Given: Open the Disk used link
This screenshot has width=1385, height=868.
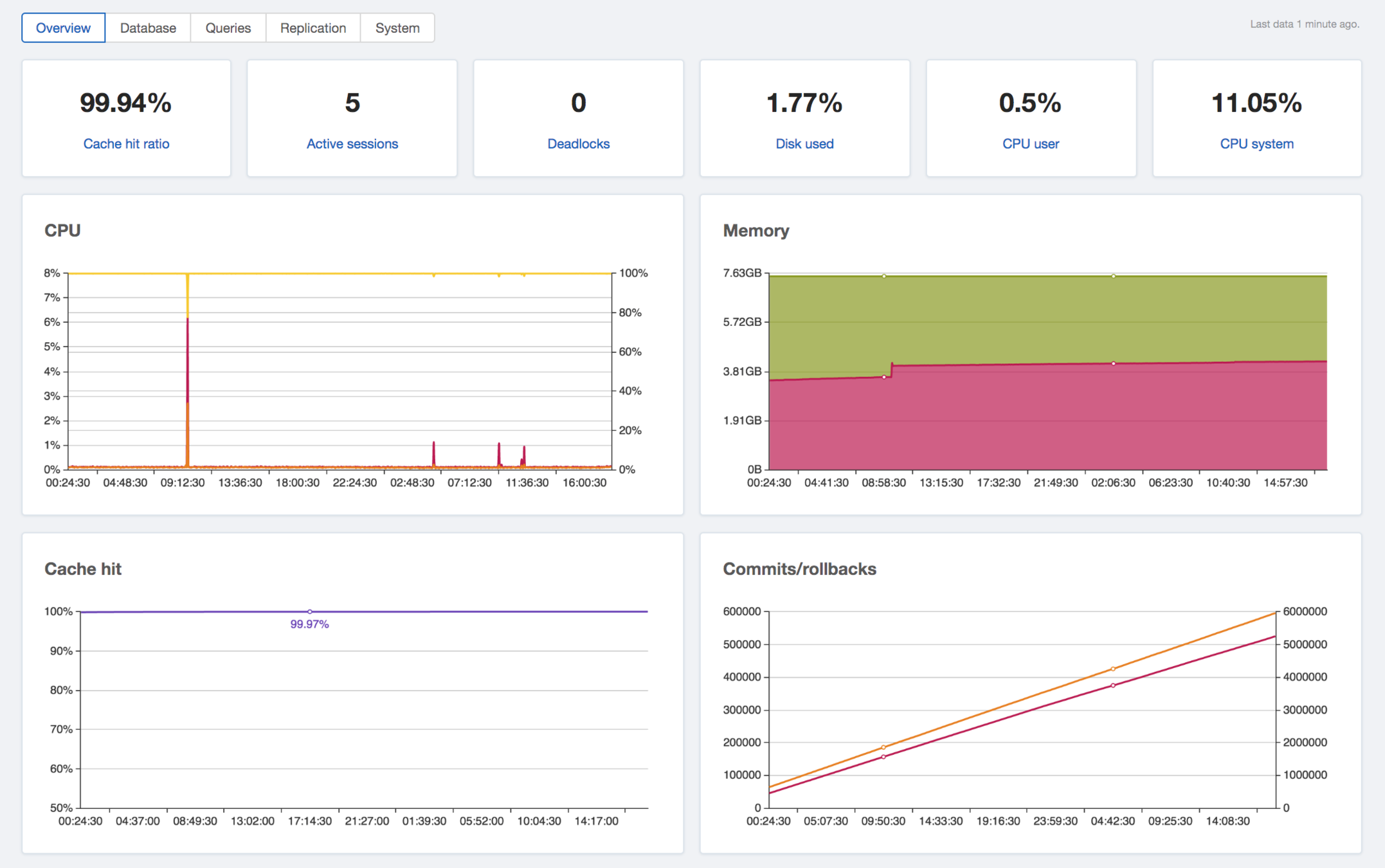Looking at the screenshot, I should pyautogui.click(x=804, y=143).
